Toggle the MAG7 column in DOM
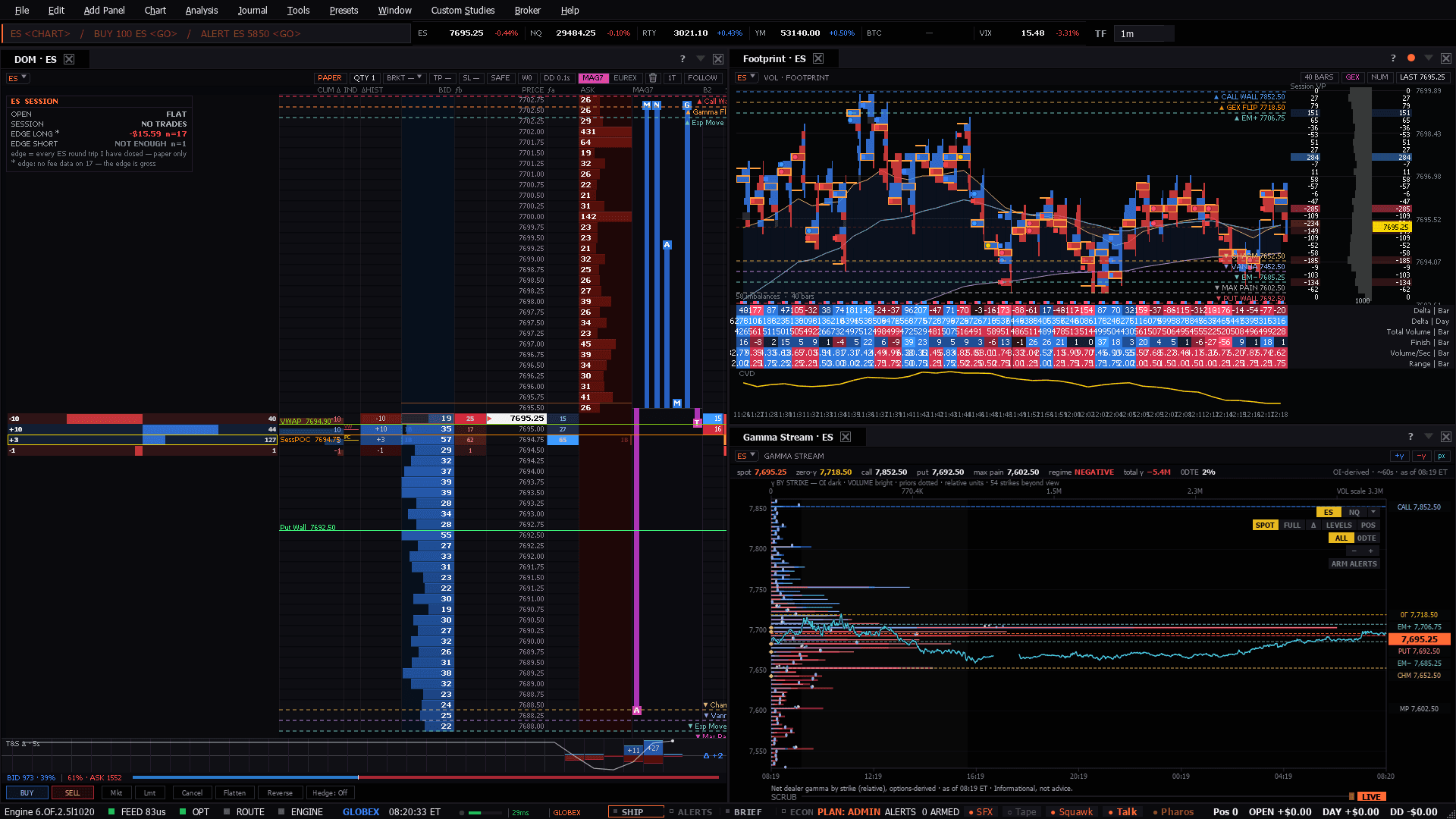This screenshot has height=819, width=1456. tap(593, 78)
